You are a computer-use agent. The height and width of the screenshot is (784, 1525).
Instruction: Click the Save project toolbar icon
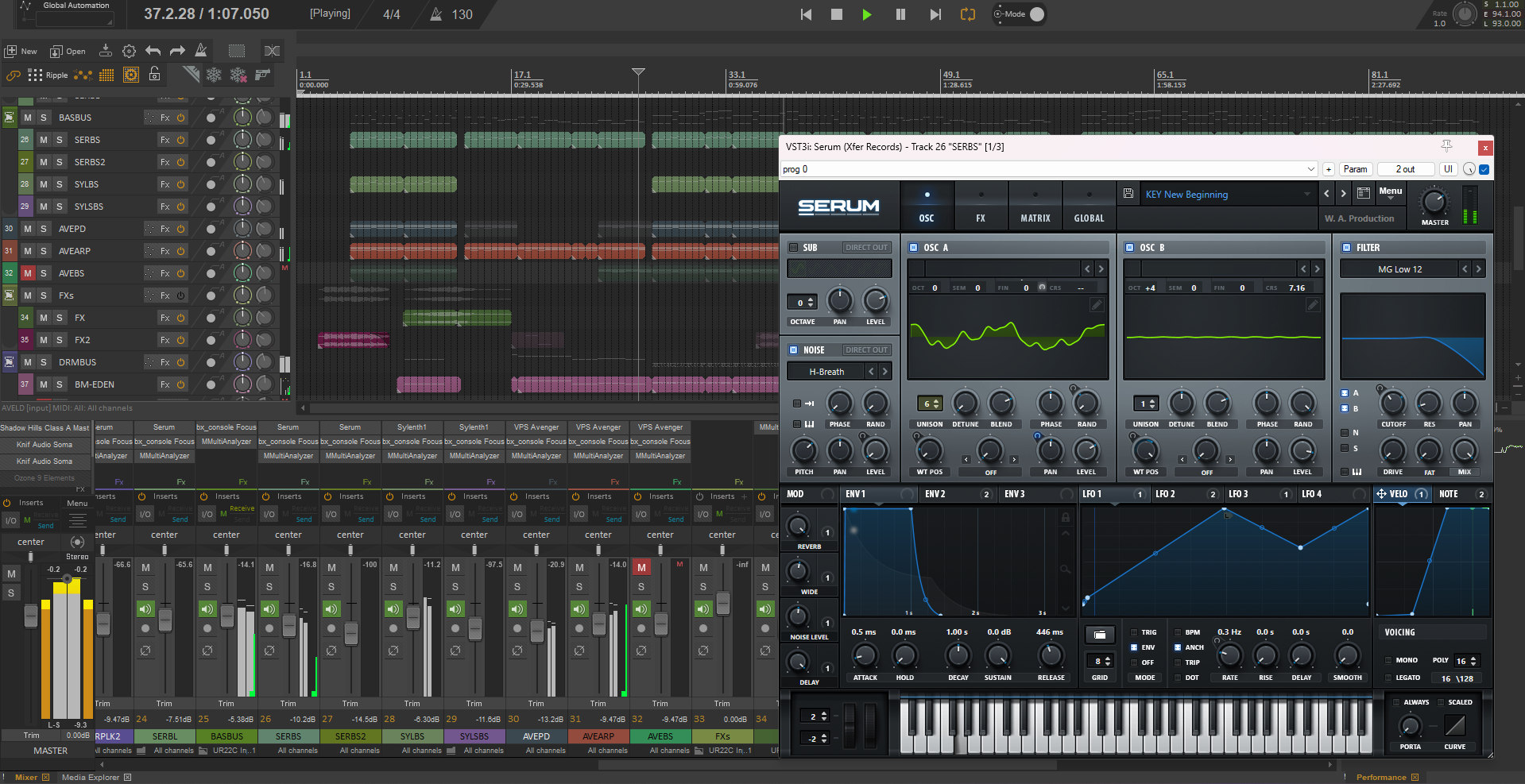(x=105, y=51)
